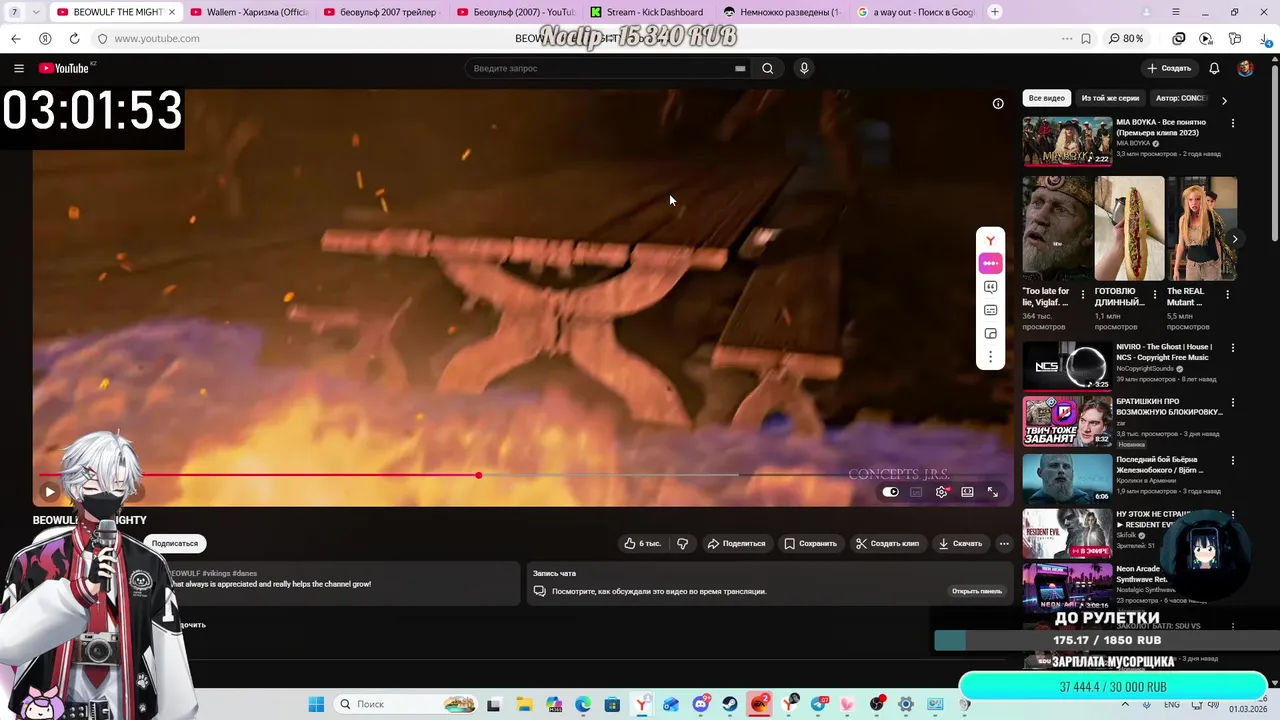Like the video (6 тыс.)
The height and width of the screenshot is (720, 1280).
642,543
